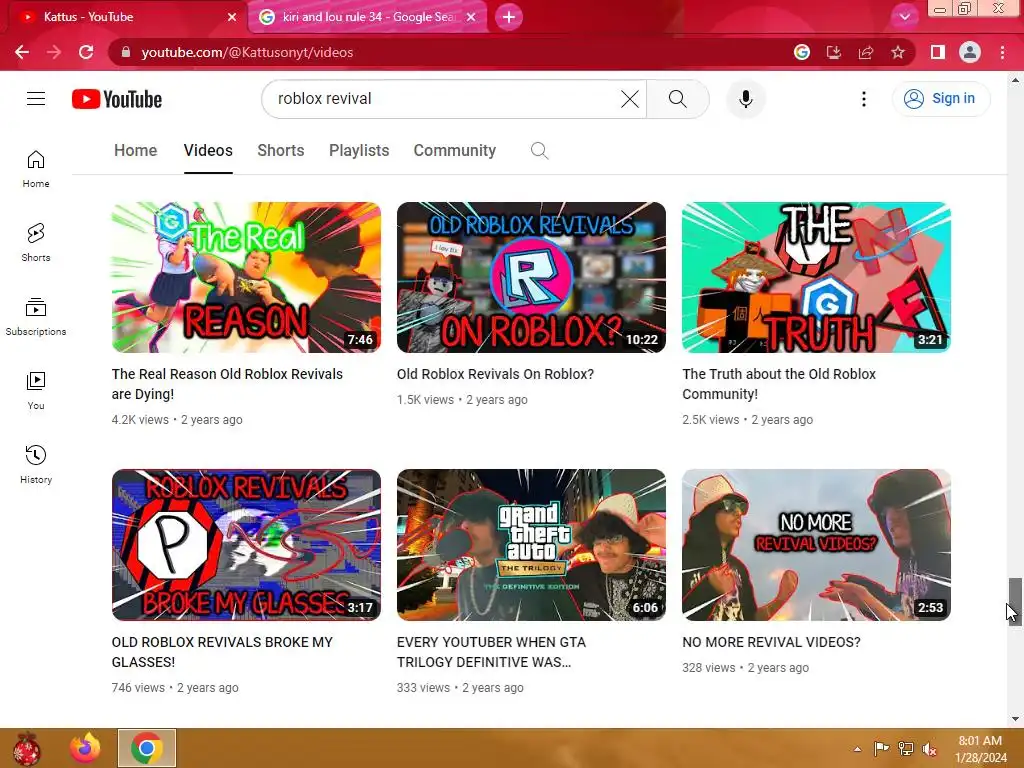Toggle the Chrome side panel
The width and height of the screenshot is (1024, 768).
click(938, 52)
